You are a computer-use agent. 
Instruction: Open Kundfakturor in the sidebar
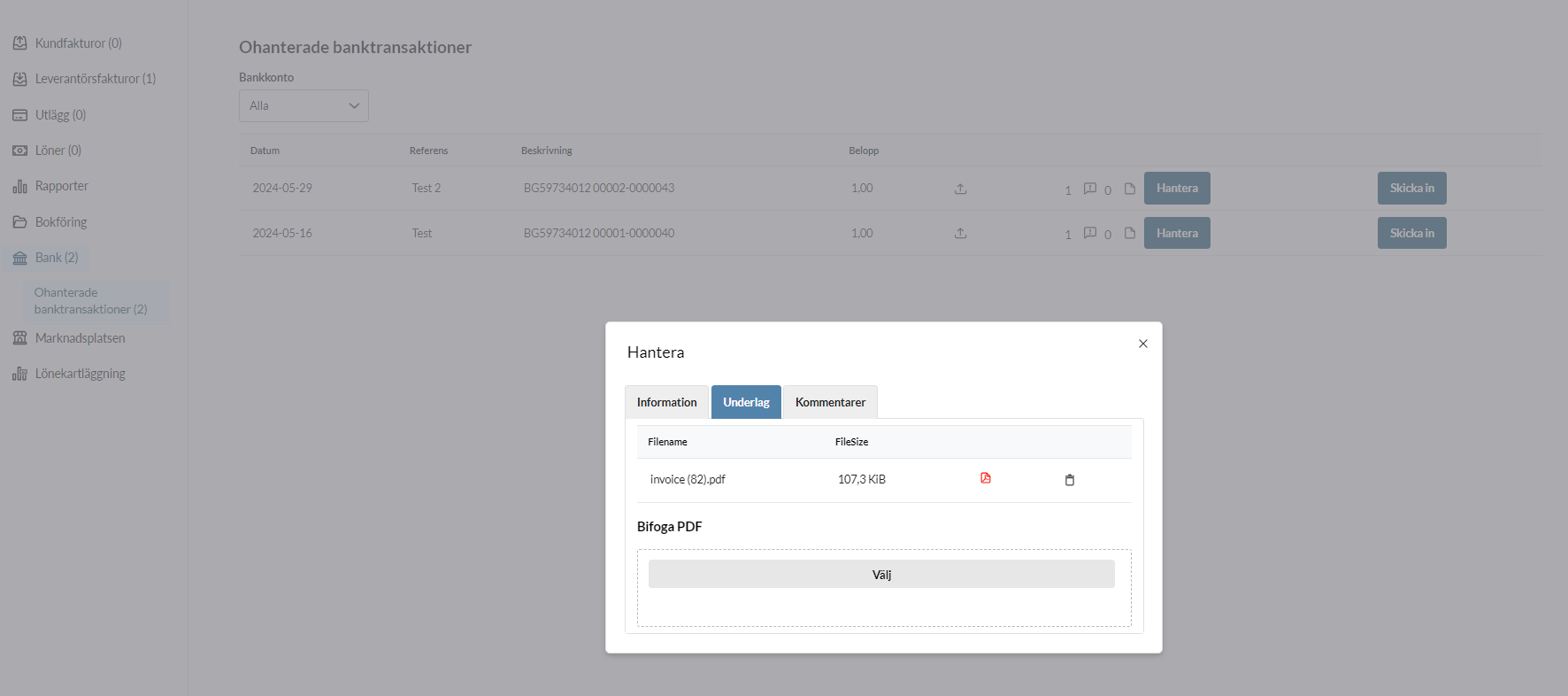(78, 43)
